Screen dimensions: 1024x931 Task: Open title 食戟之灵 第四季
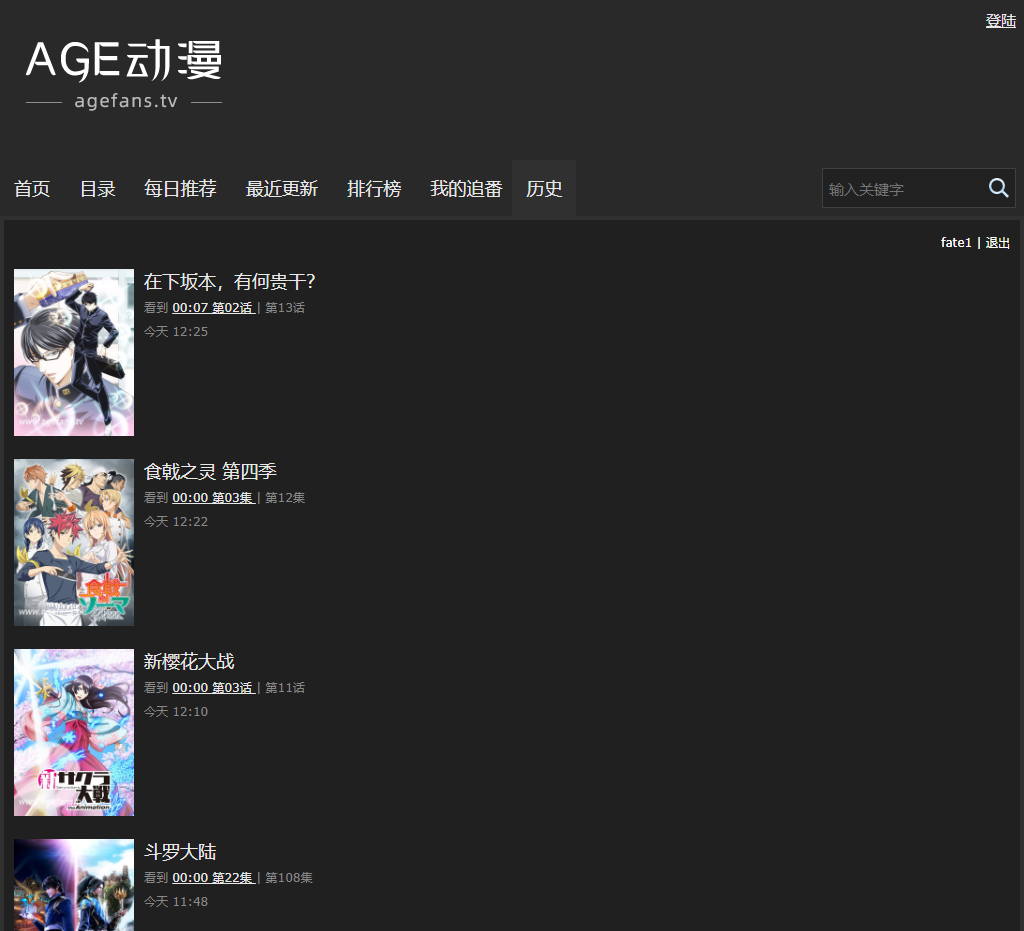(x=210, y=471)
